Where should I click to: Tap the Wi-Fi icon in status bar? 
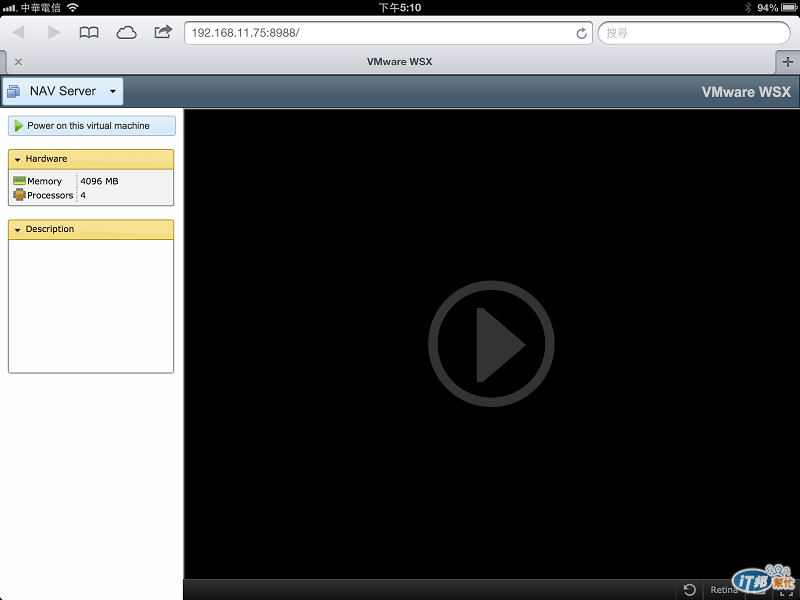[73, 7]
